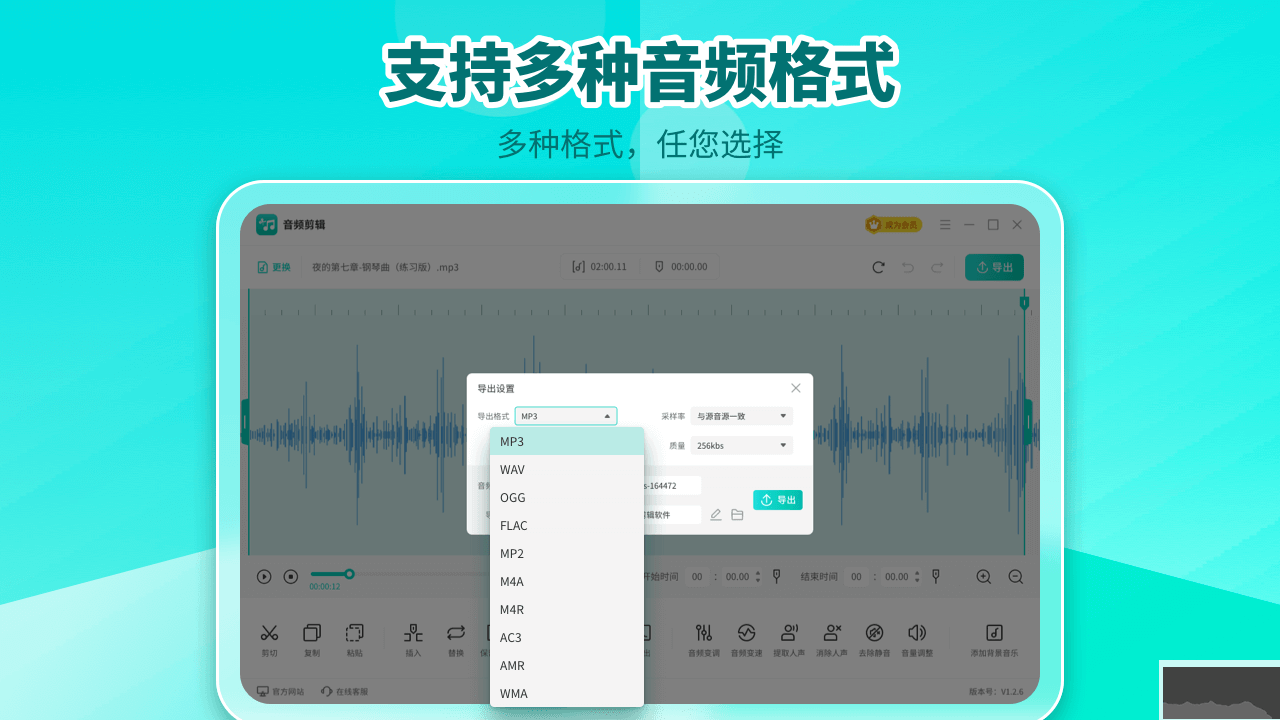
Task: Click the 00:00.00 selection time display
Action: click(681, 267)
